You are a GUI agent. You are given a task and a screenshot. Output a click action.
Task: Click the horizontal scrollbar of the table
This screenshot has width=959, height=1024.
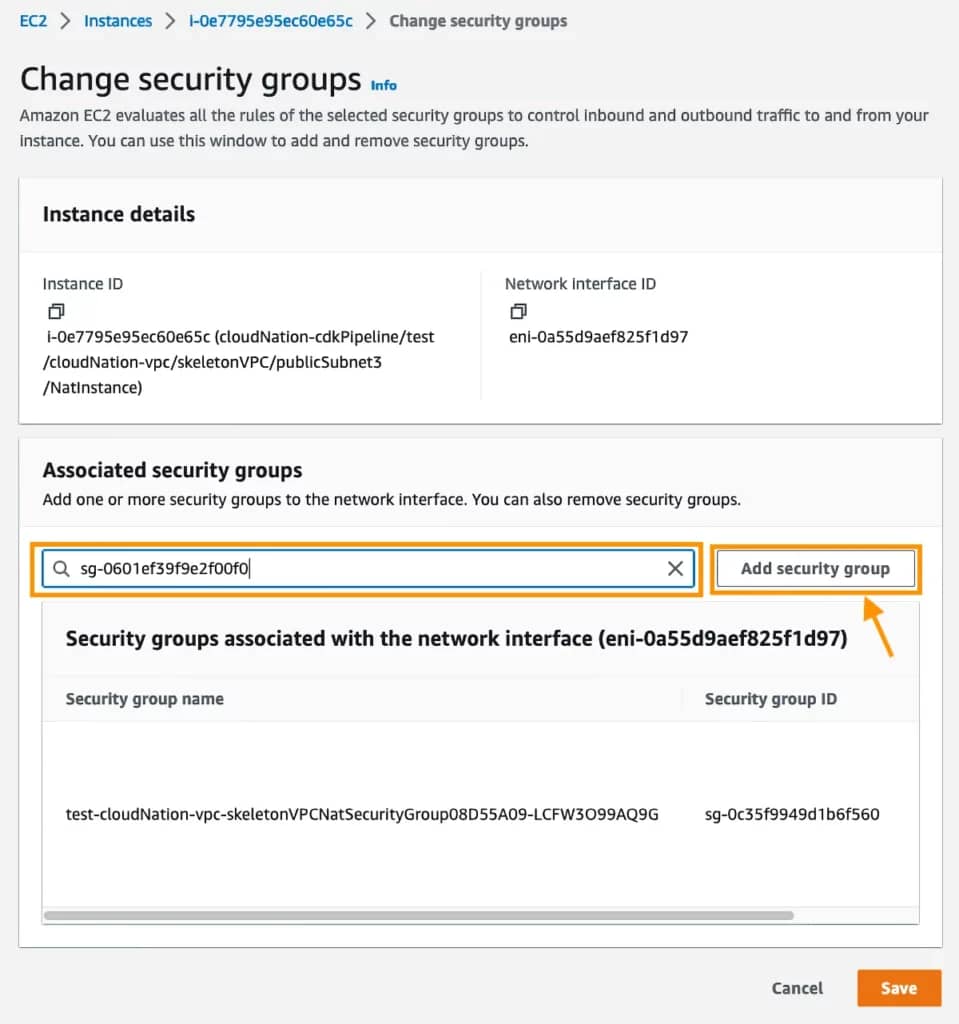420,915
